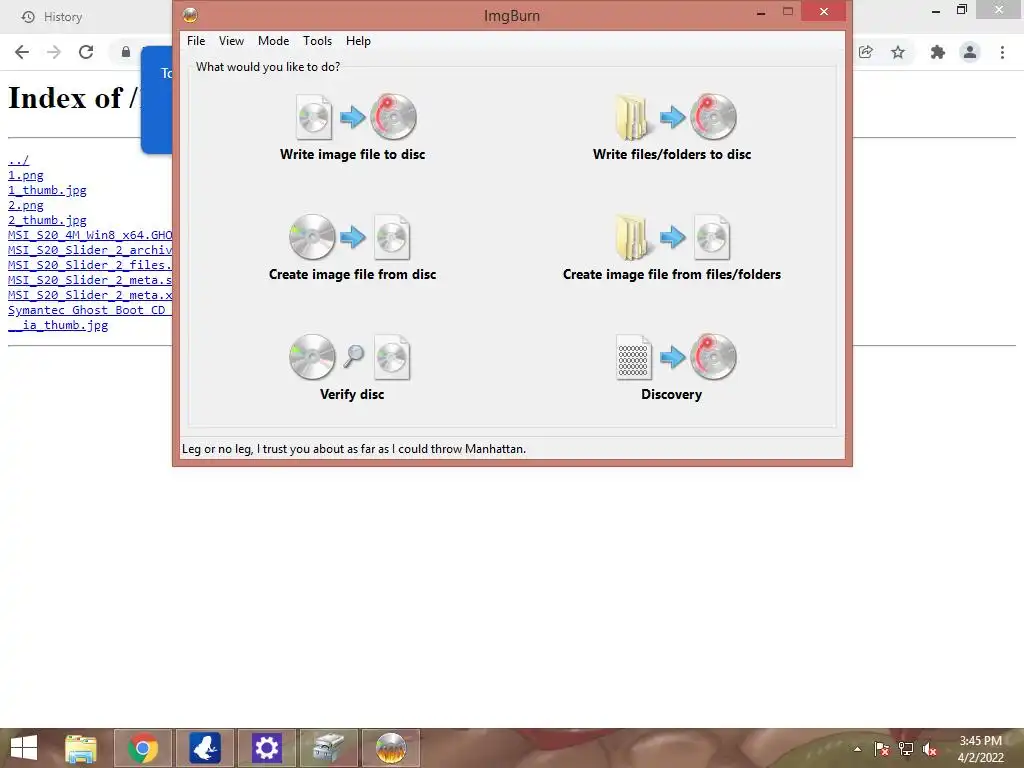Select the 'Write files/folders to disc' label
Image resolution: width=1024 pixels, height=768 pixels.
pyautogui.click(x=672, y=154)
